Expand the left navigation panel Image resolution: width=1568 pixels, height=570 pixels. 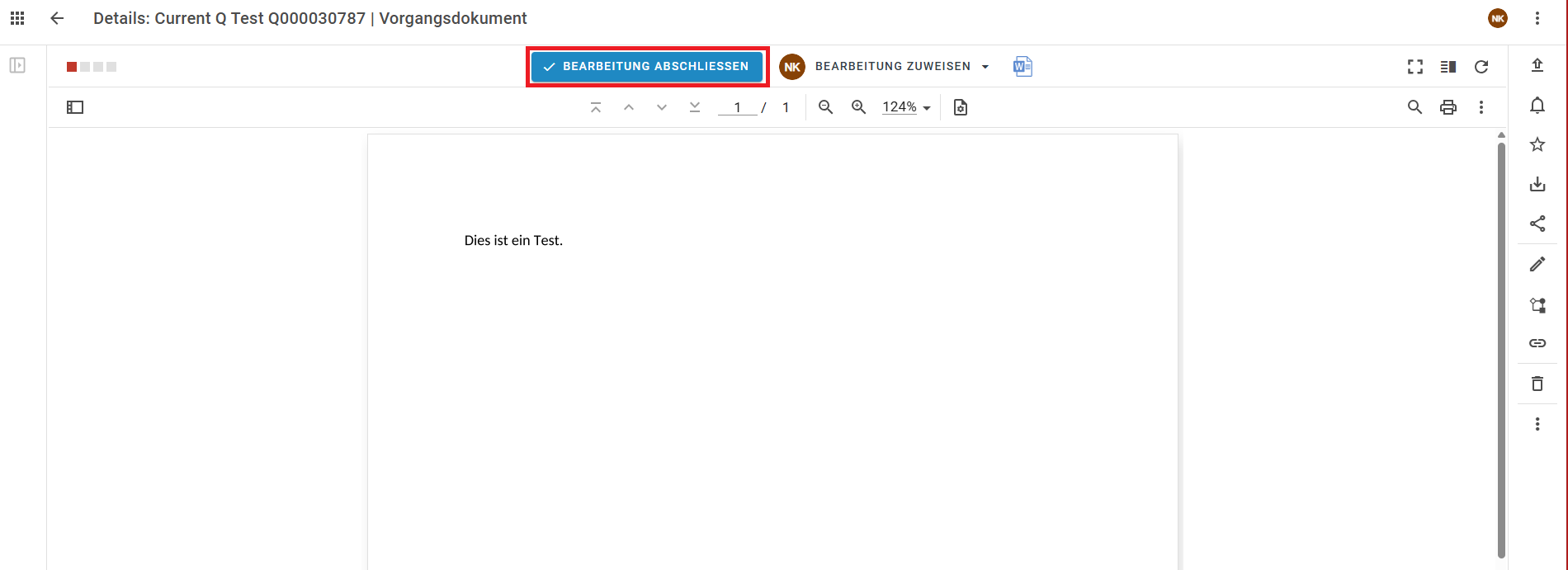click(x=17, y=65)
